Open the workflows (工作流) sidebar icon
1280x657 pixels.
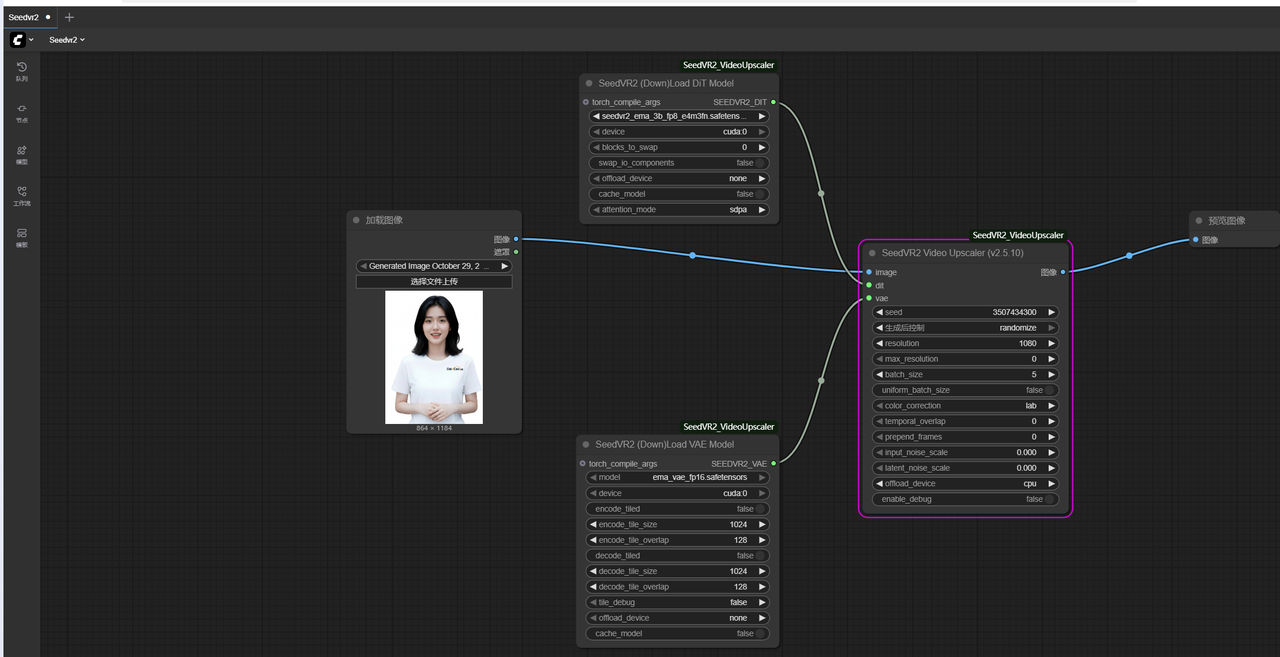(21, 195)
